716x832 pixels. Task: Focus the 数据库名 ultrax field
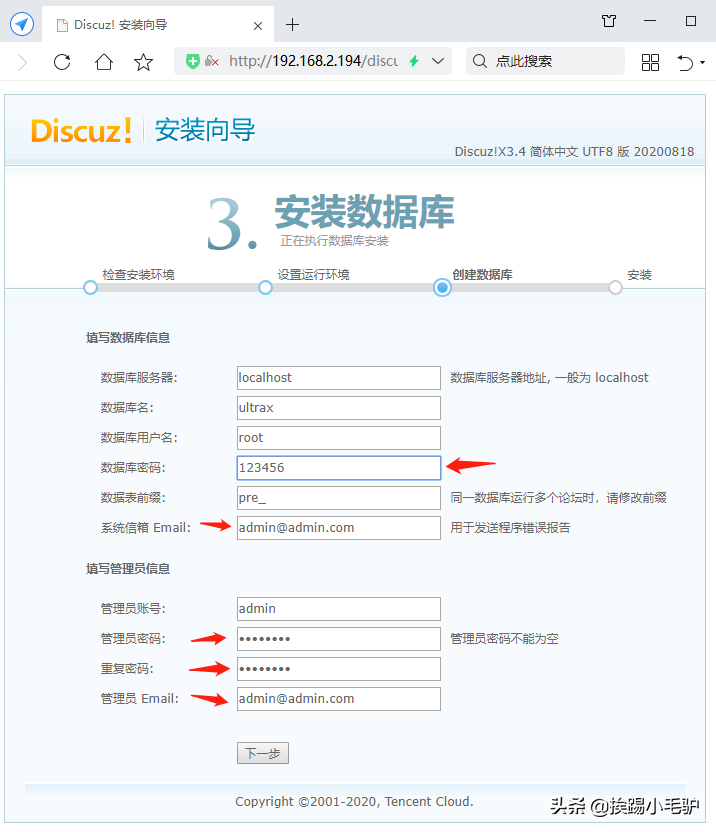[x=339, y=408]
